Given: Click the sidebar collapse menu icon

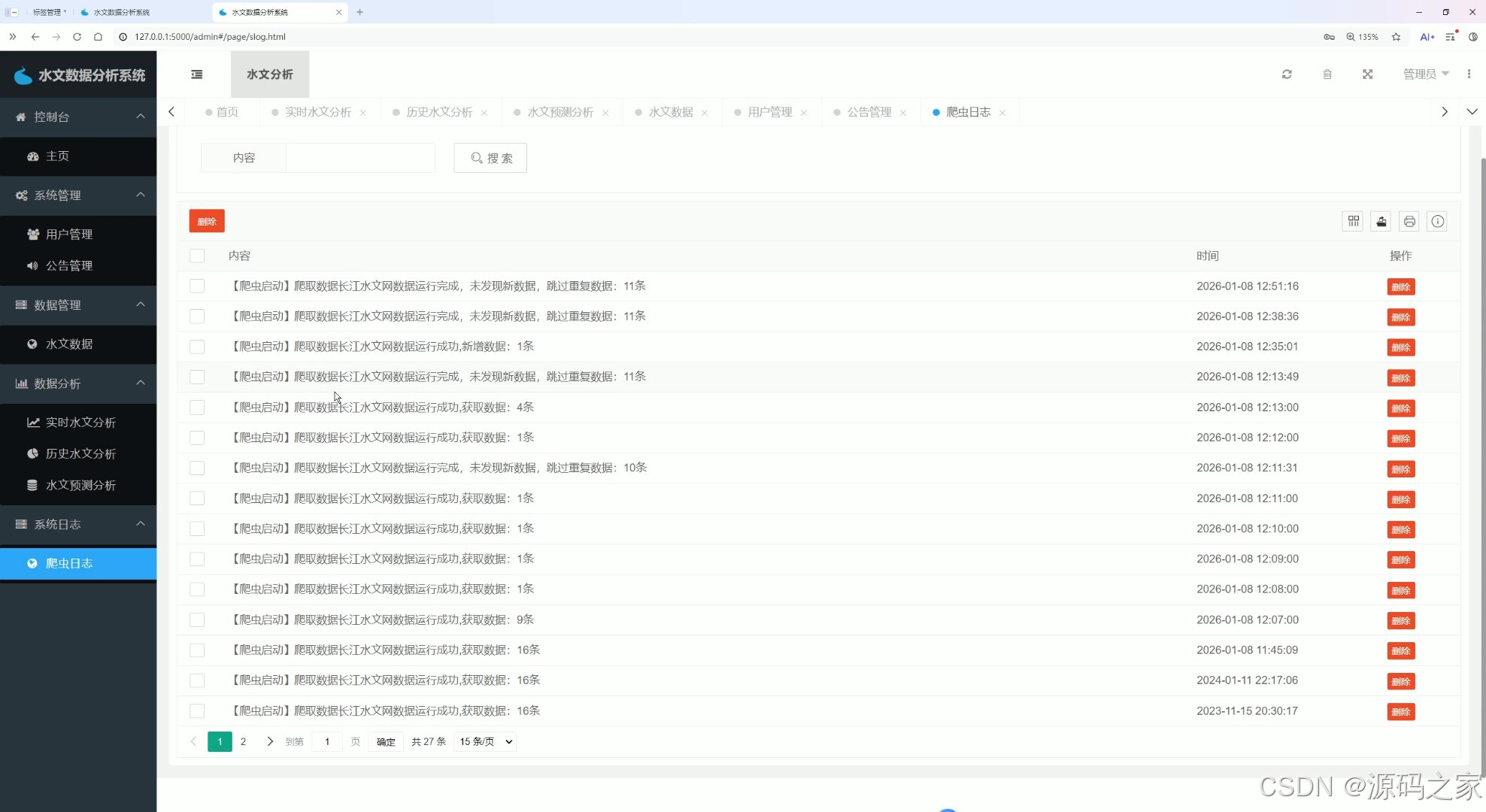Looking at the screenshot, I should (x=197, y=74).
